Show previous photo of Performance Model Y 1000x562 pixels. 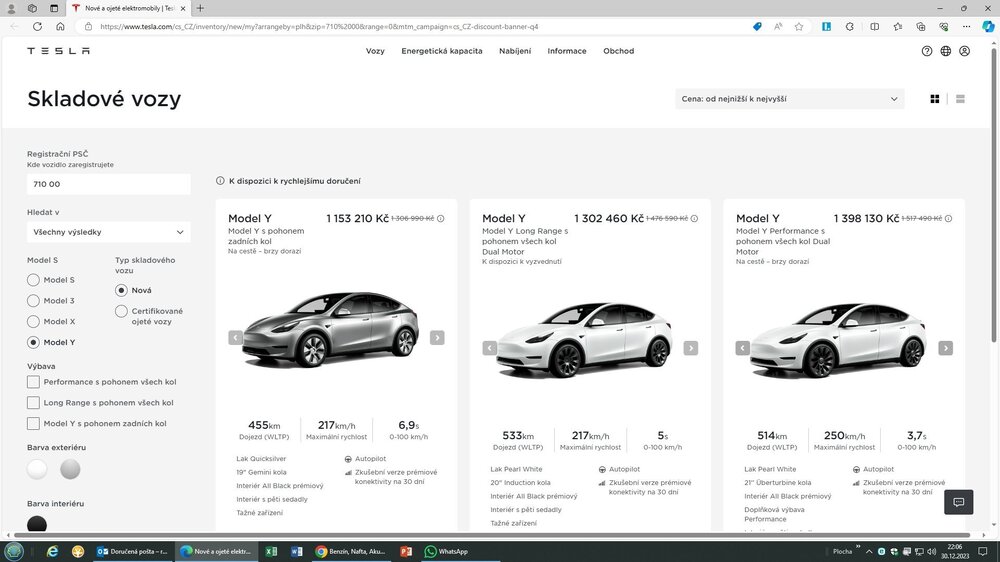click(742, 348)
